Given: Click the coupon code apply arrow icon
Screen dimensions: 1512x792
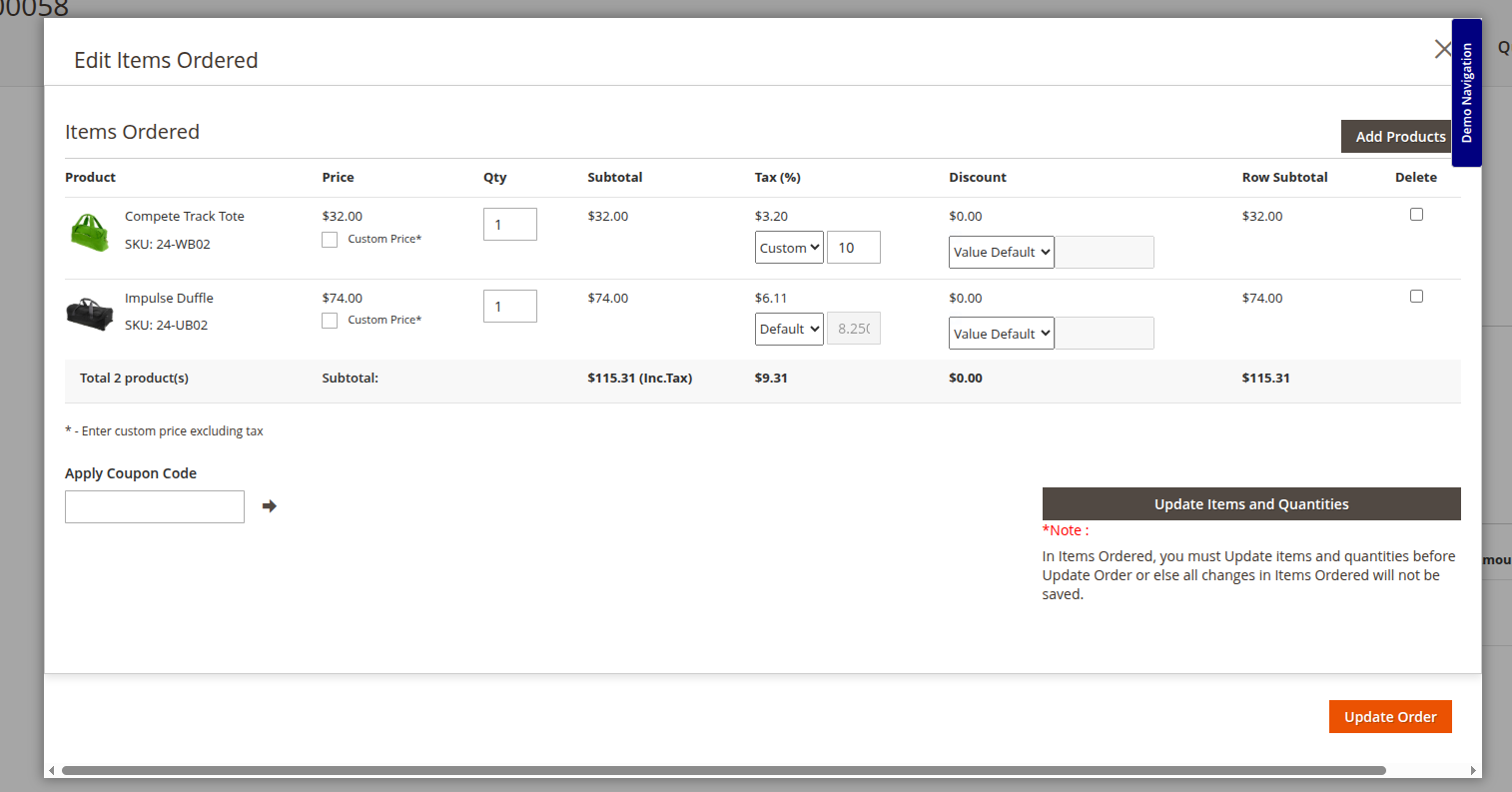Looking at the screenshot, I should pos(269,506).
